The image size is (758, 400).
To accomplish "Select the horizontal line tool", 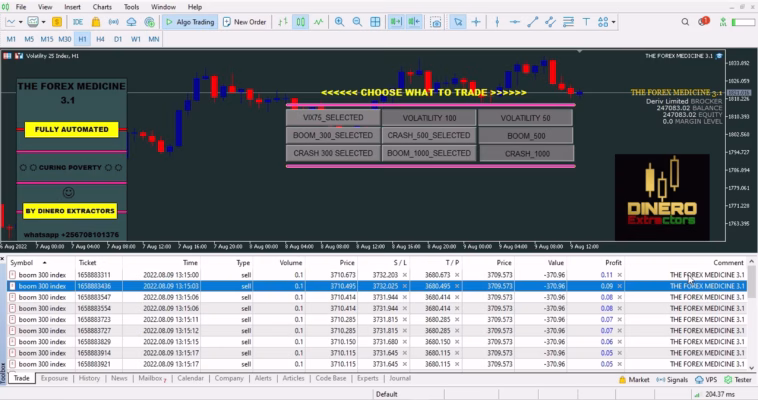I will click(x=515, y=22).
